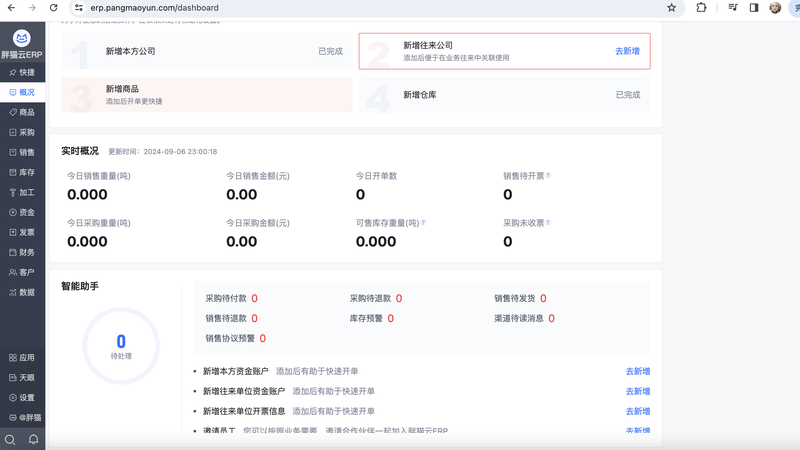Open the @胖猫 sidebar item
The height and width of the screenshot is (450, 800).
point(22,417)
